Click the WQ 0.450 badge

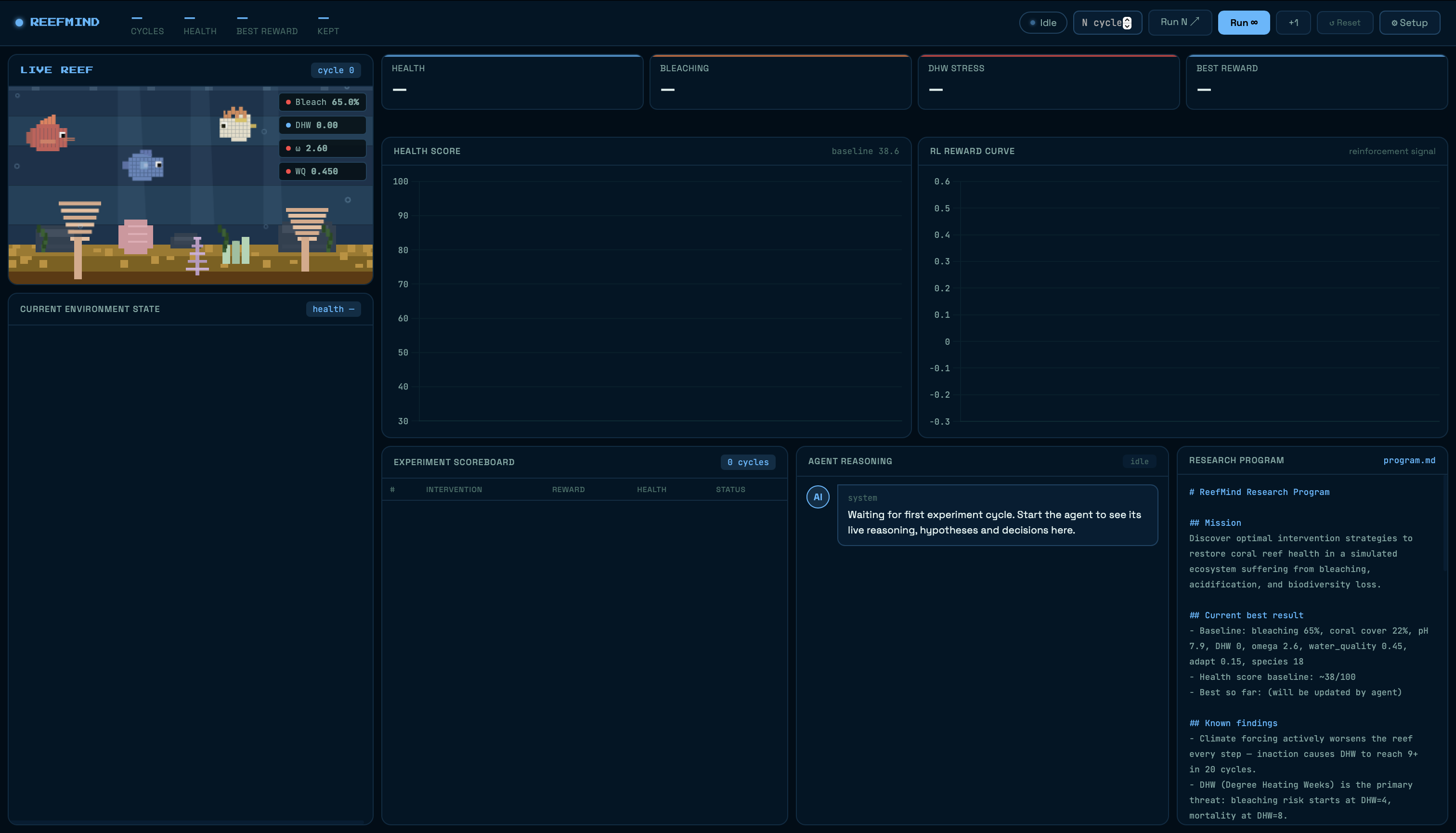(x=323, y=171)
